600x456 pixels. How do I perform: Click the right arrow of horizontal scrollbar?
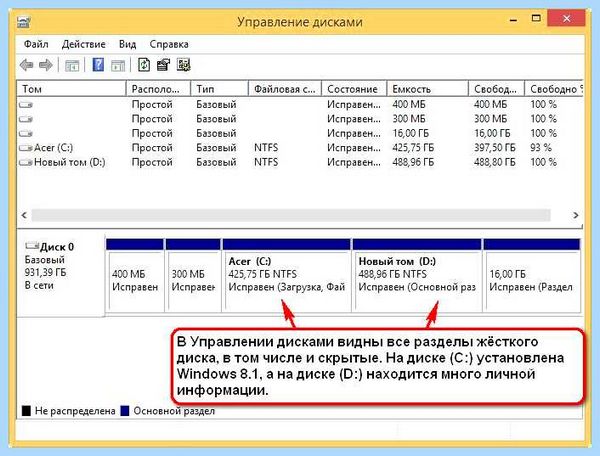(x=576, y=215)
